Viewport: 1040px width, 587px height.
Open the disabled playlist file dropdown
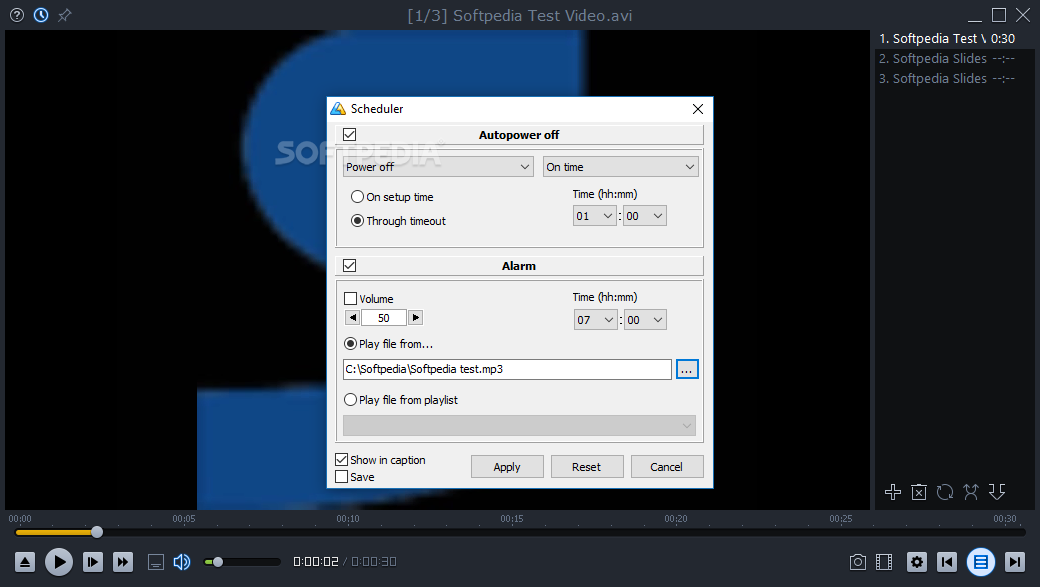(519, 425)
